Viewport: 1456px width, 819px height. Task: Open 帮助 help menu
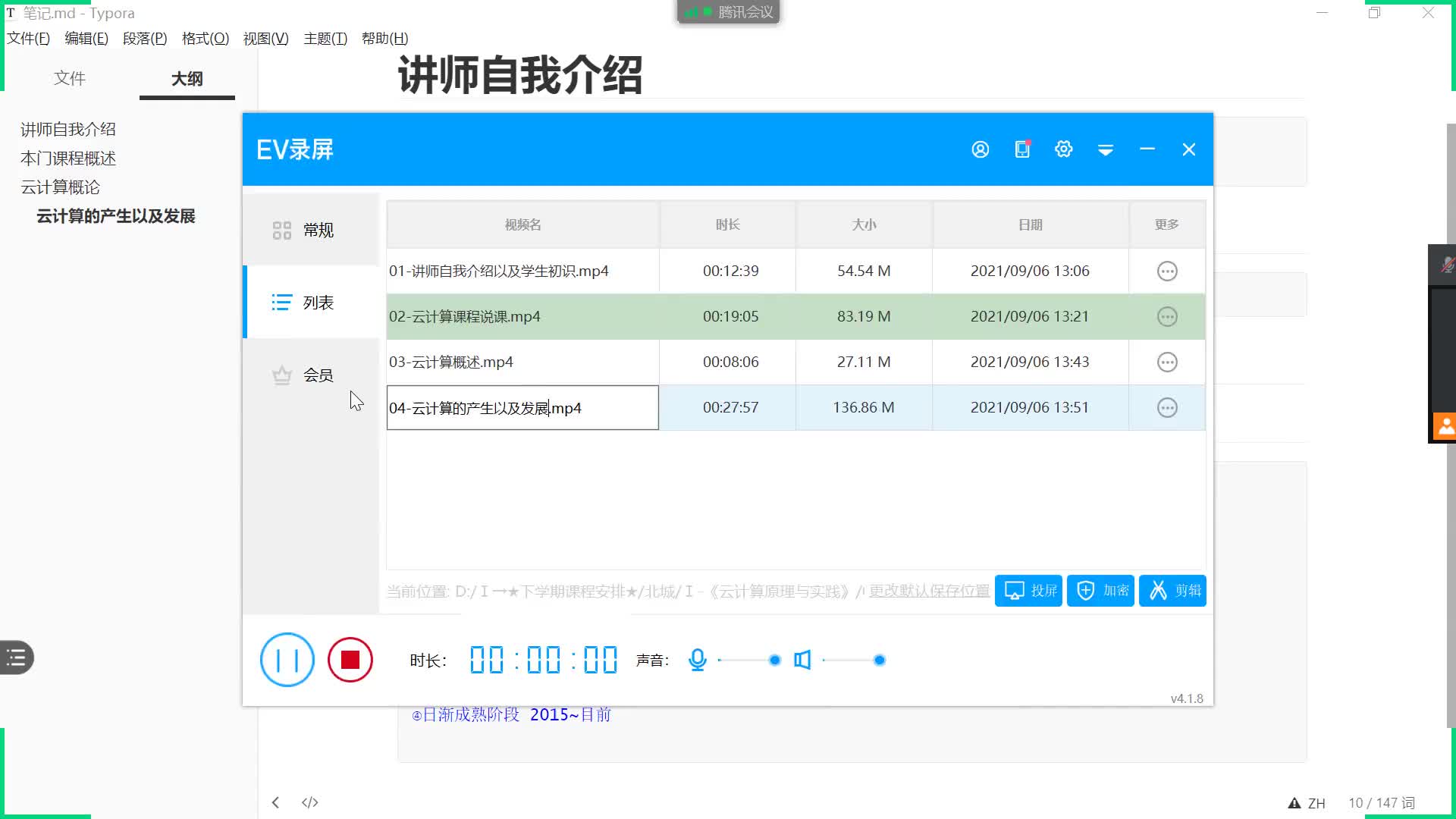pos(383,38)
